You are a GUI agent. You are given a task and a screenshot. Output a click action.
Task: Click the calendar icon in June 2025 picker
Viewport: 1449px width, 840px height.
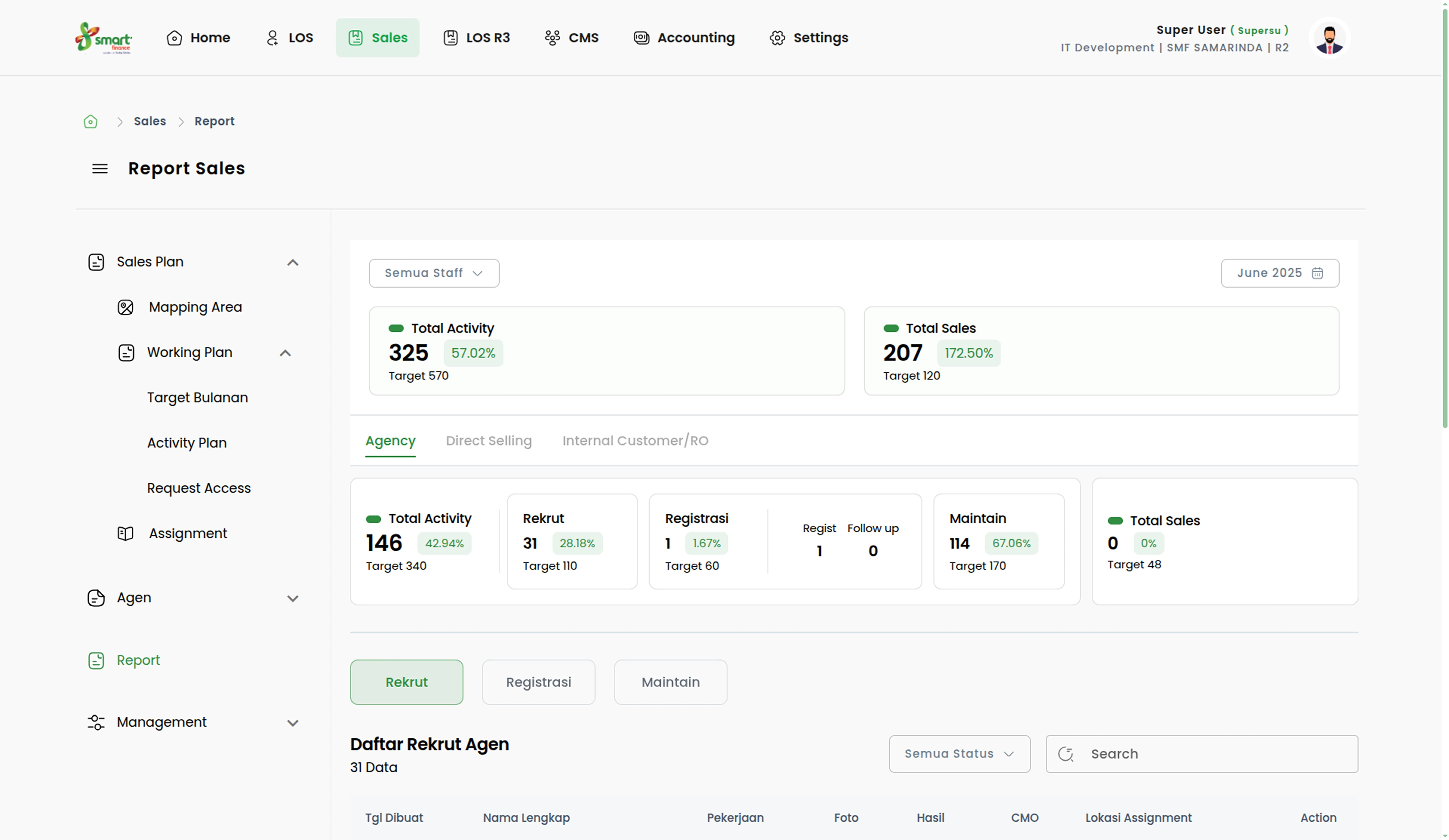[x=1317, y=273]
